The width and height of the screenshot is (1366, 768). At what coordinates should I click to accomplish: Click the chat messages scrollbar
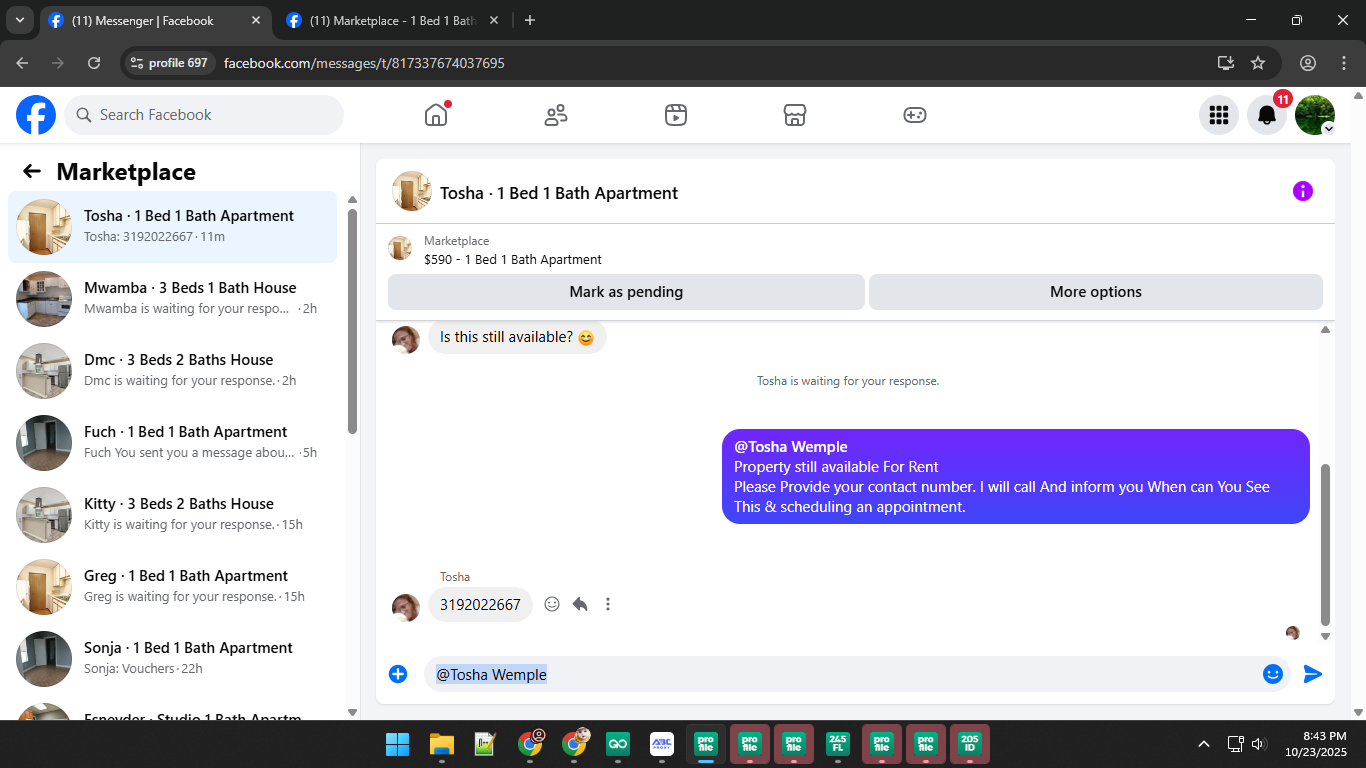(x=1325, y=544)
